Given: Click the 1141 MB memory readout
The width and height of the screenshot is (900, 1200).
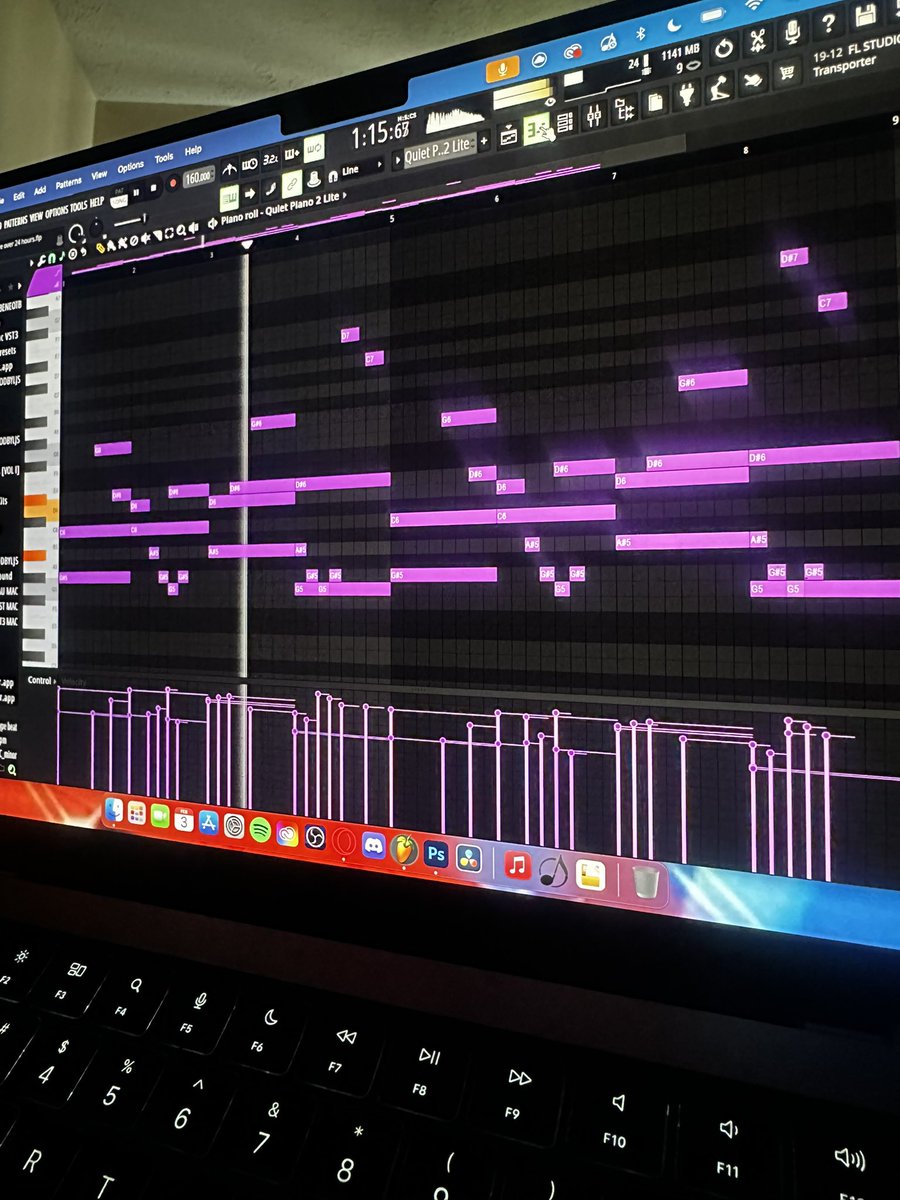Looking at the screenshot, I should coord(680,51).
